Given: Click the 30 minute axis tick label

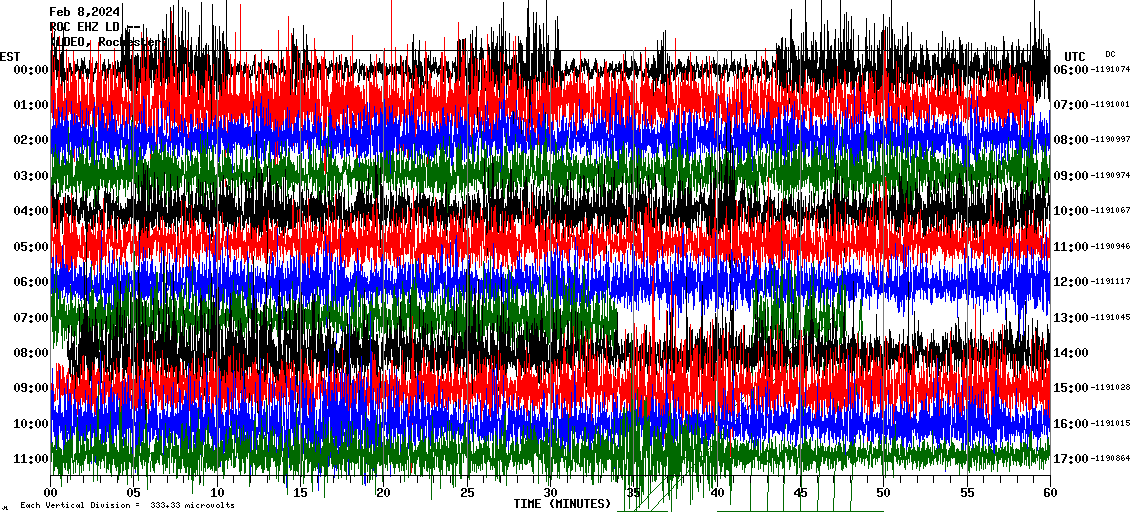Looking at the screenshot, I should (x=551, y=493).
